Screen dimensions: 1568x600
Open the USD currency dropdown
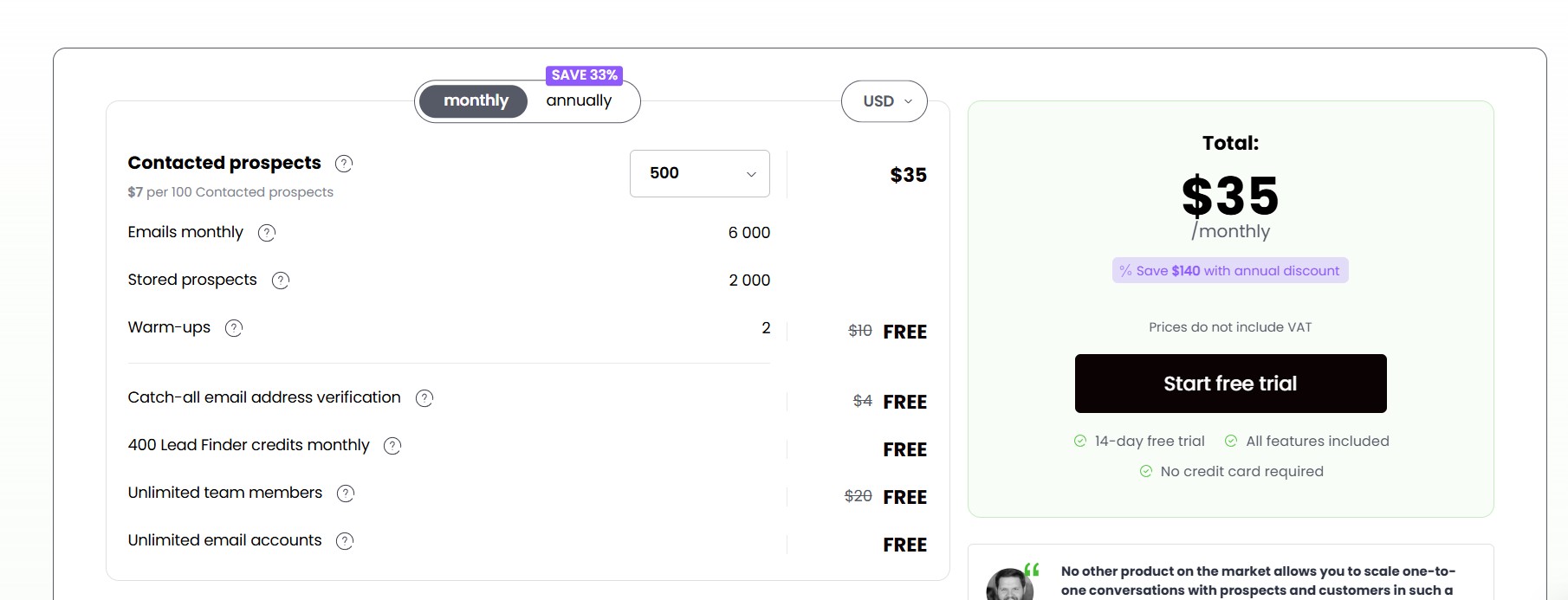(x=884, y=101)
